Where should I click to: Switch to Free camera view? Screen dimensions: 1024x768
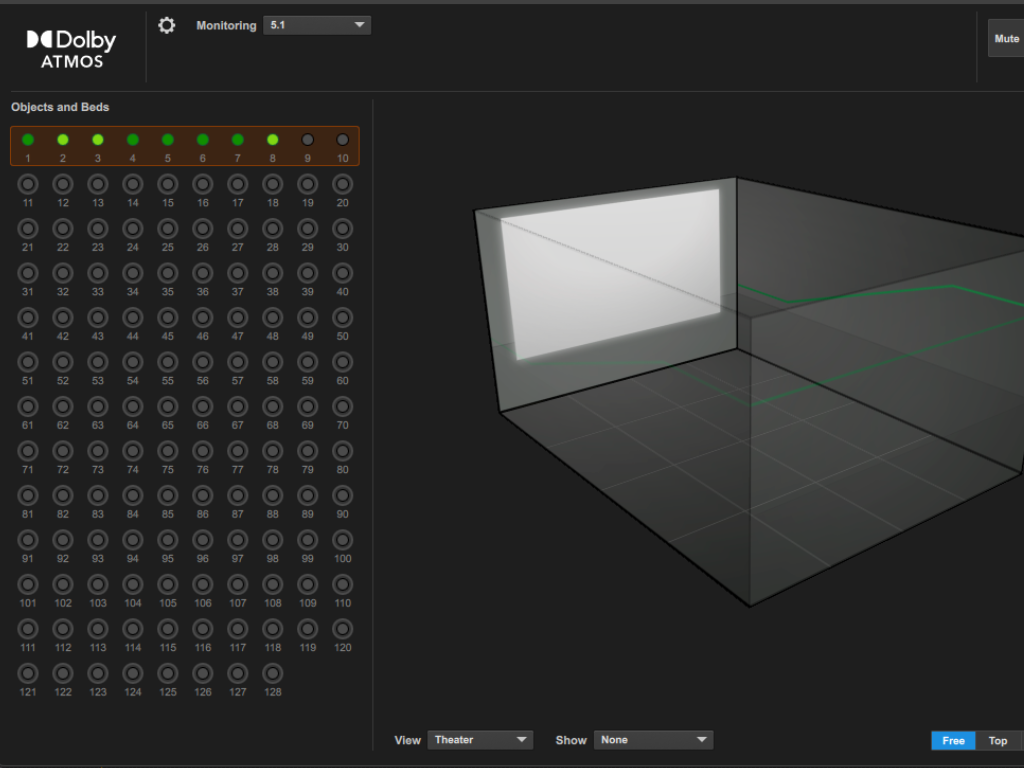coord(953,741)
